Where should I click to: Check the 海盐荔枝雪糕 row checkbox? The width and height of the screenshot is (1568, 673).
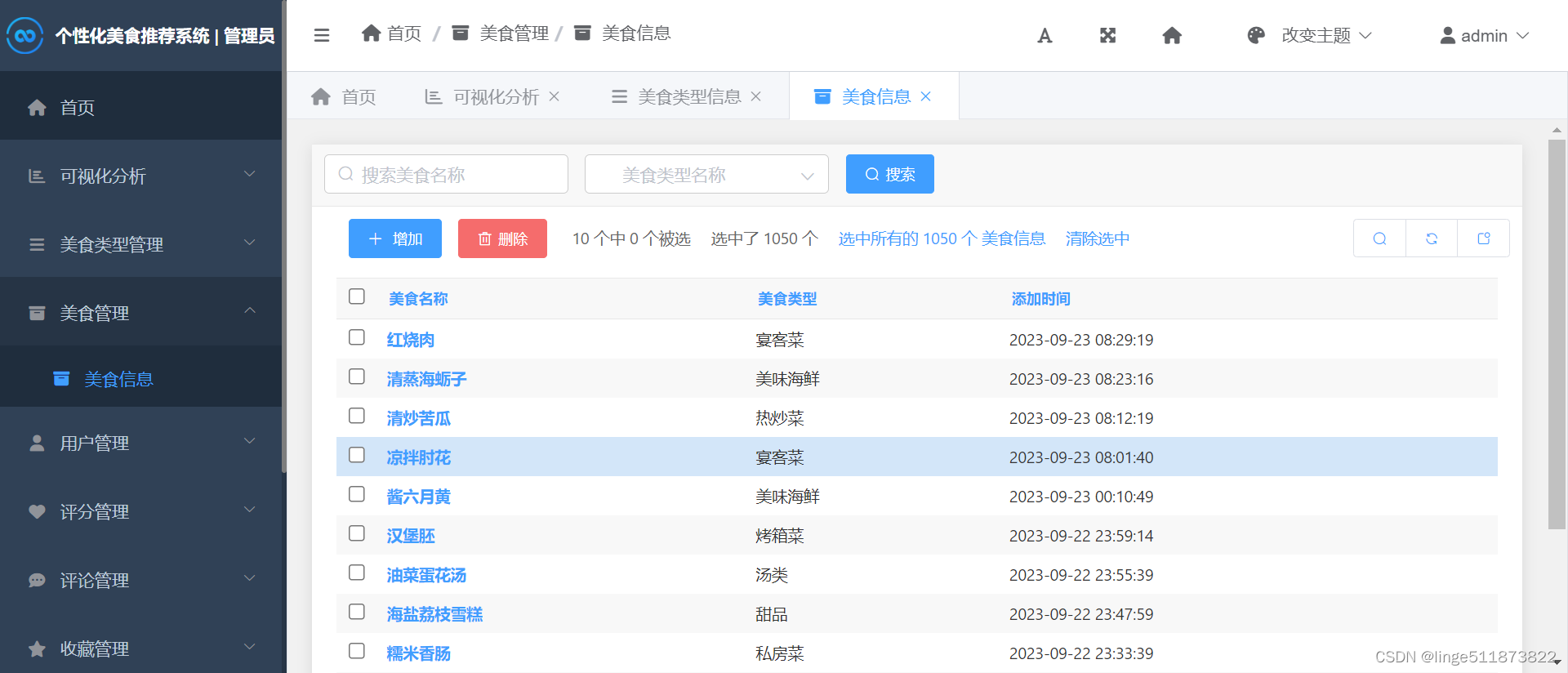[357, 612]
